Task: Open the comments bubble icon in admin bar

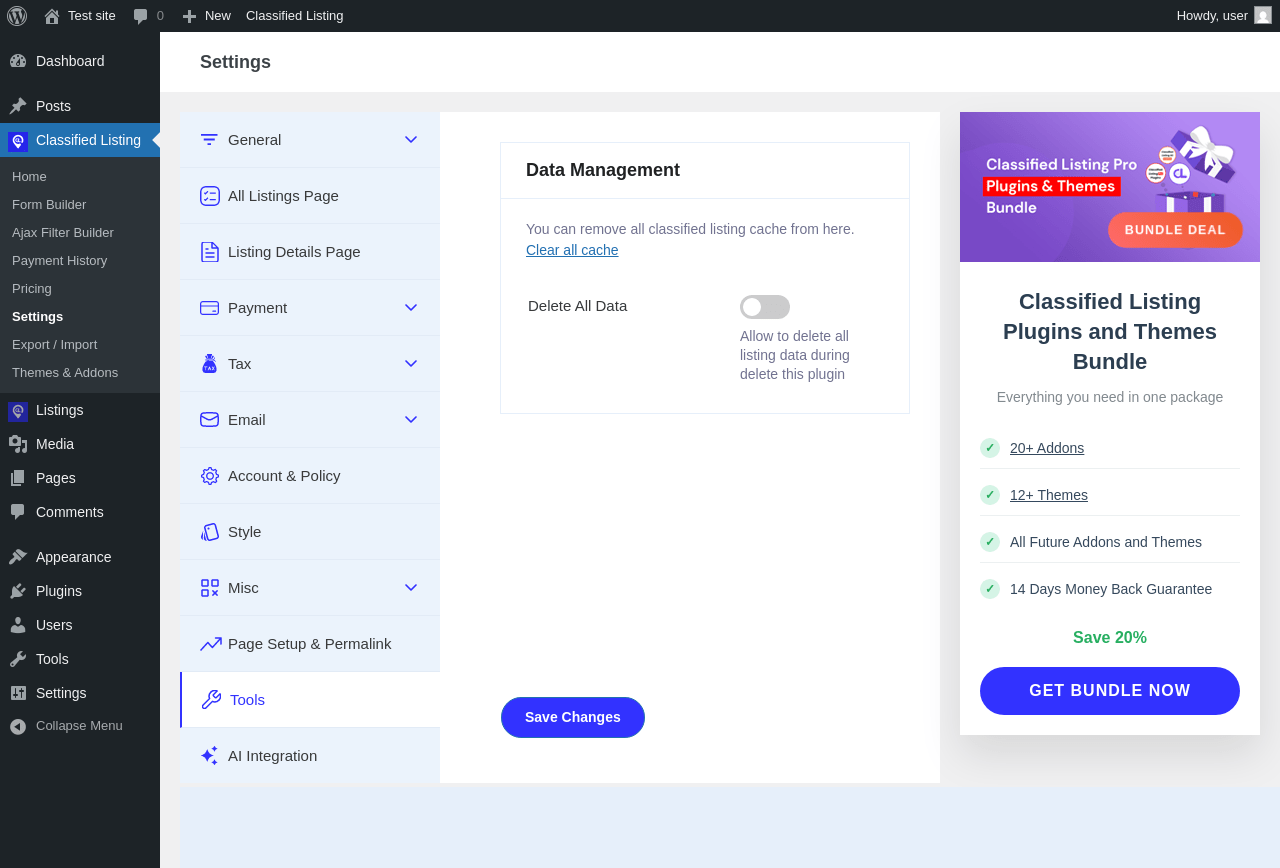Action: [140, 16]
